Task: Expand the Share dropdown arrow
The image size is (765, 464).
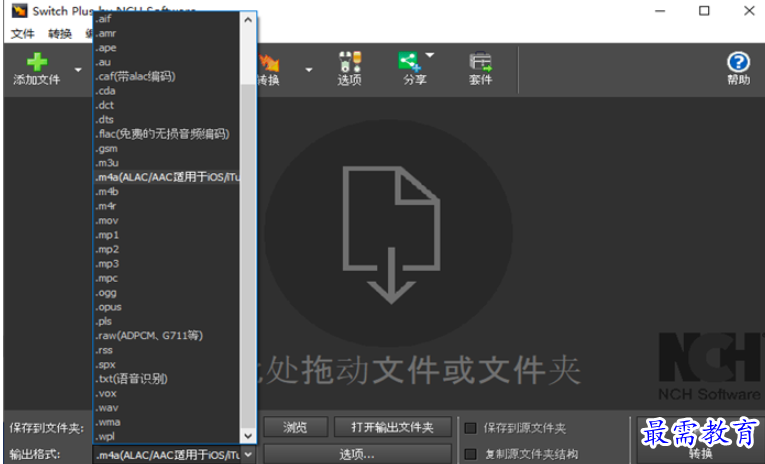Action: pyautogui.click(x=430, y=55)
